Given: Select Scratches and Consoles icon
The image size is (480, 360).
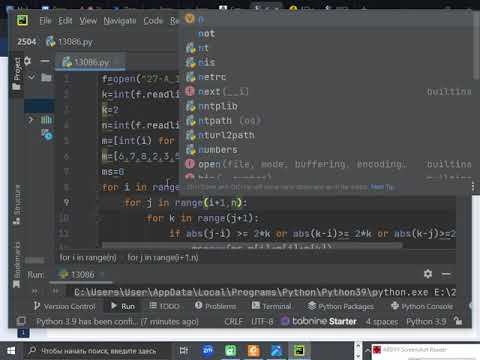Looking at the screenshot, I should tap(47, 135).
